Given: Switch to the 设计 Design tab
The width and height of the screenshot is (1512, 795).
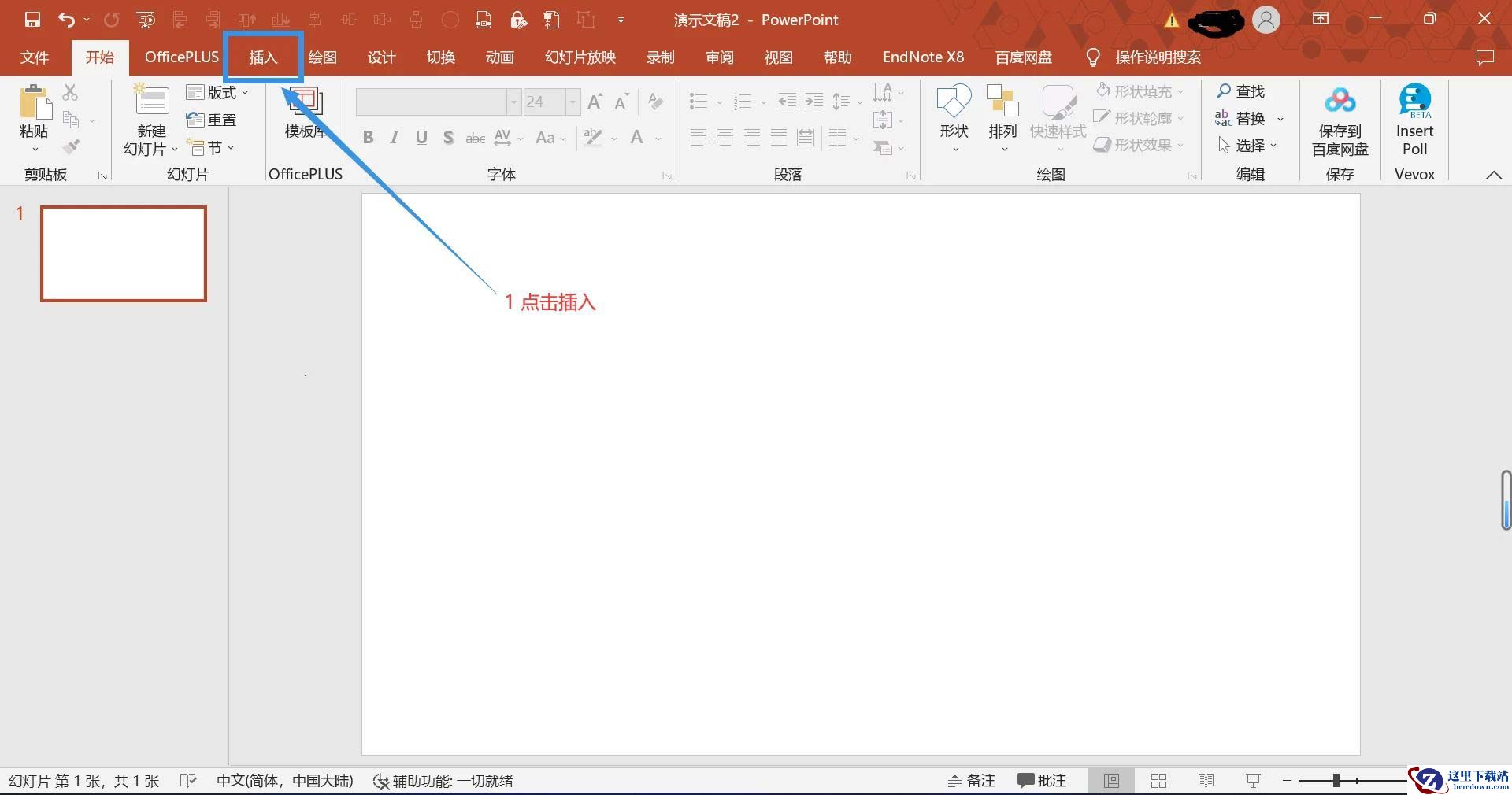Looking at the screenshot, I should 381,57.
